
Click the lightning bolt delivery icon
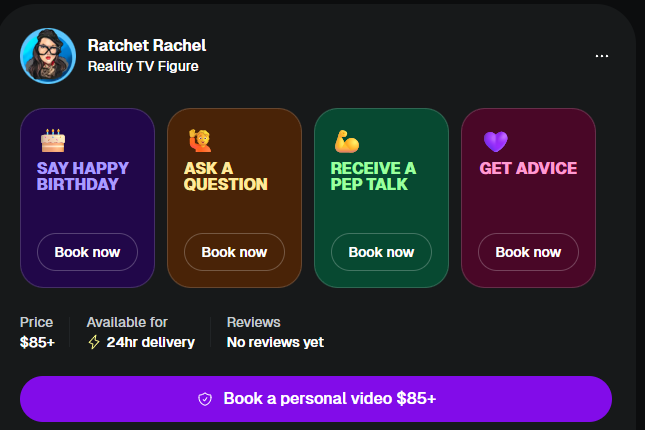(x=94, y=342)
